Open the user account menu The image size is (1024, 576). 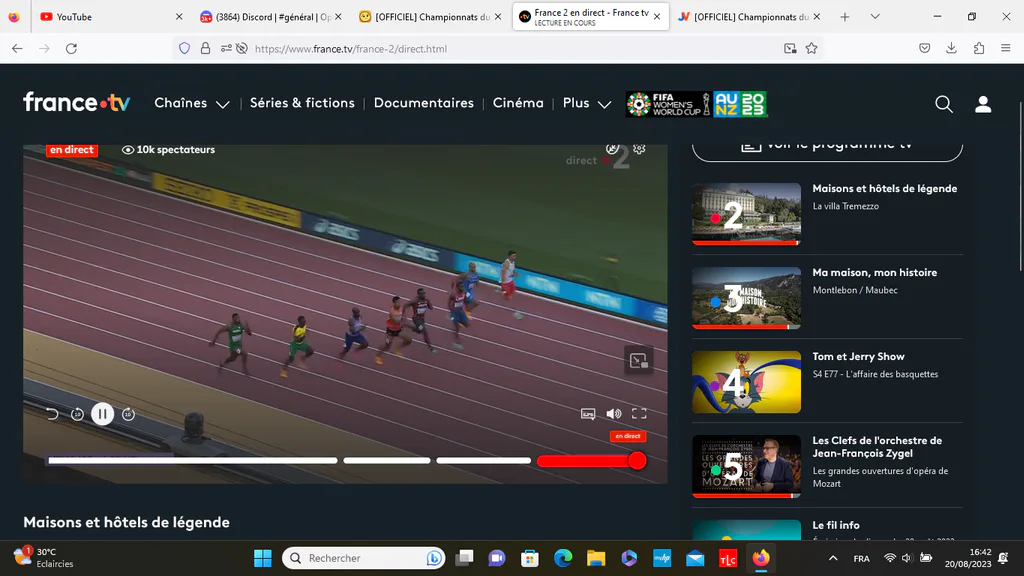pos(983,104)
